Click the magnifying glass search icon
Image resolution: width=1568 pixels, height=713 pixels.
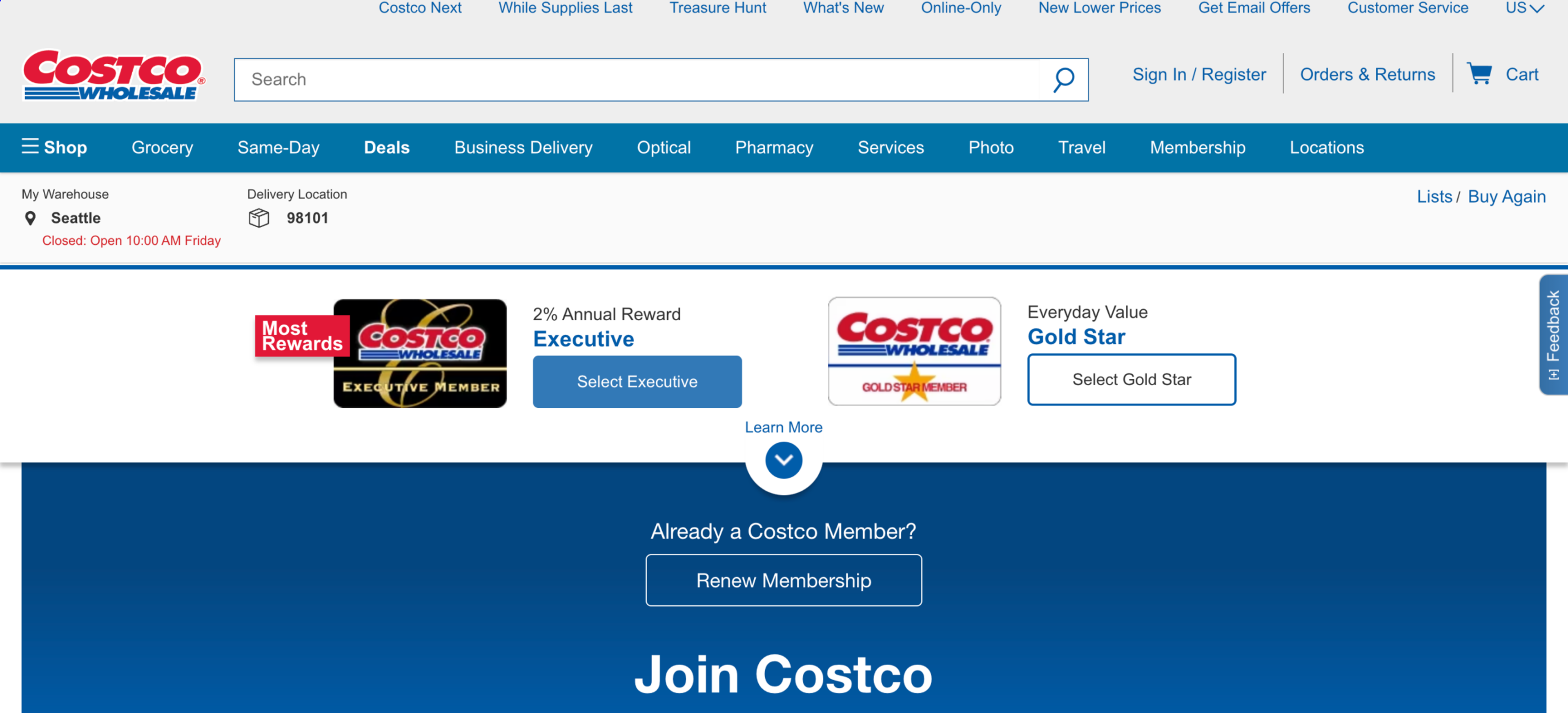point(1063,80)
